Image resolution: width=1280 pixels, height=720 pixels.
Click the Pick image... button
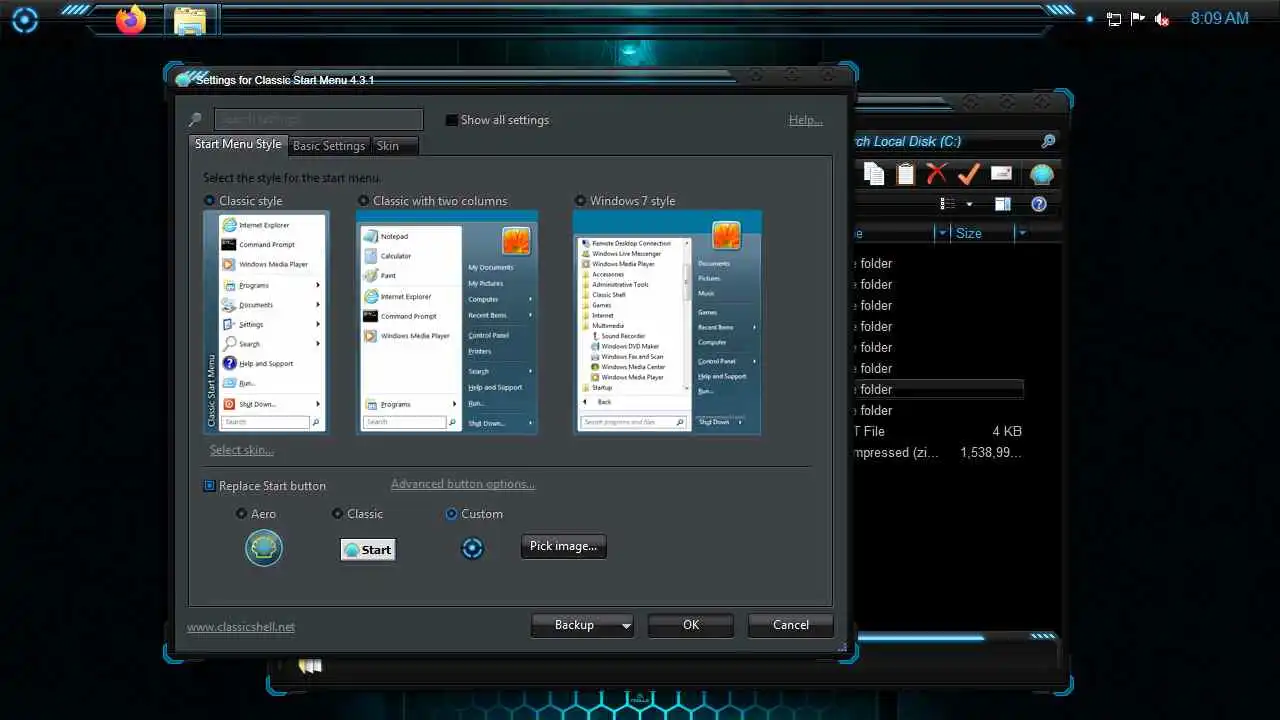click(563, 546)
